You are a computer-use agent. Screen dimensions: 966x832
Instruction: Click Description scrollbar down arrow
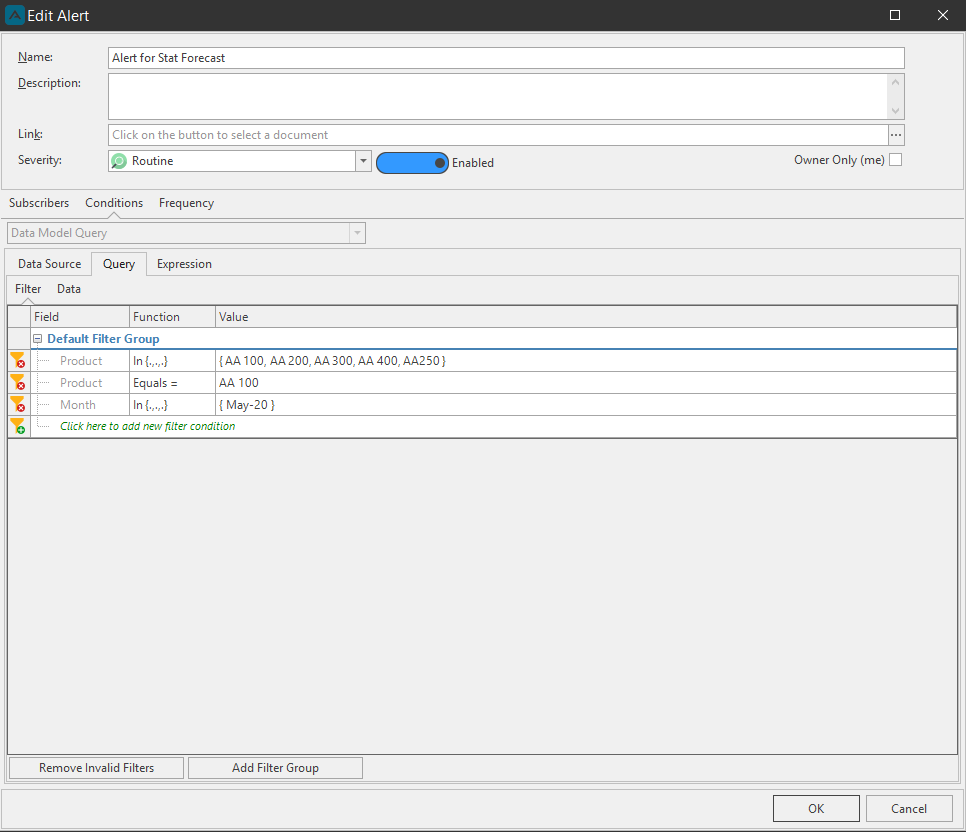(896, 111)
